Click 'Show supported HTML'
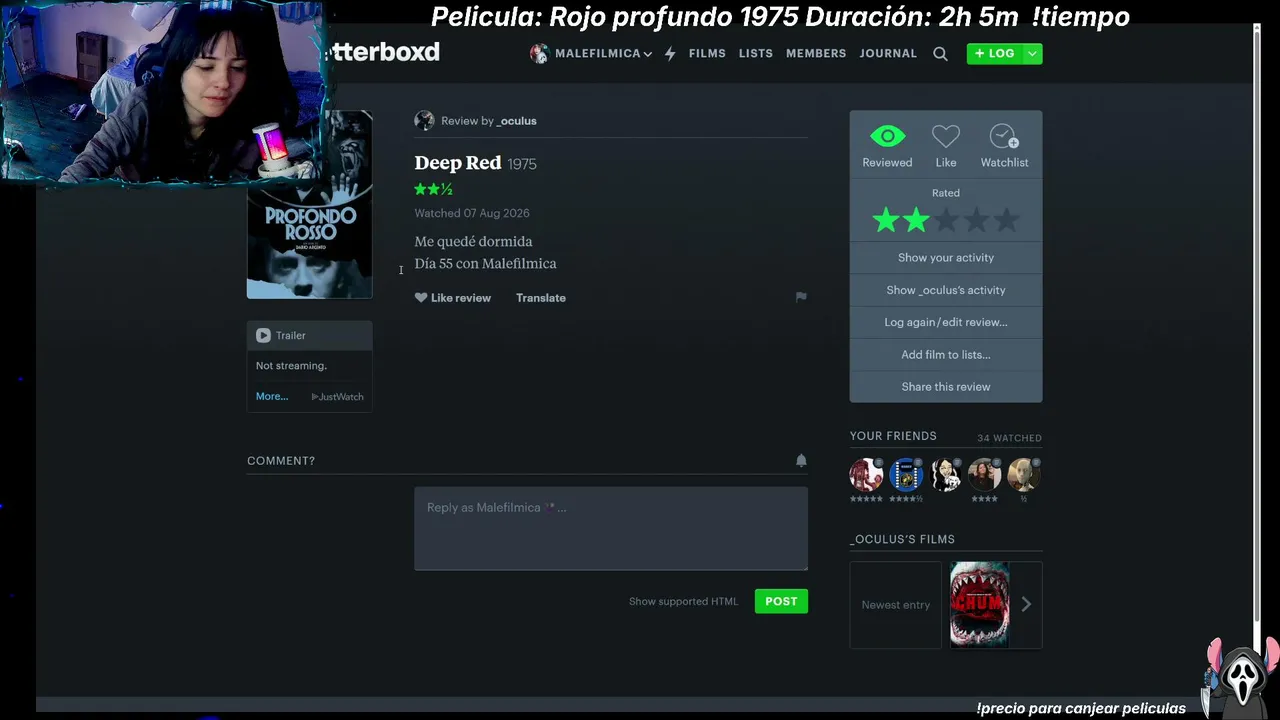 tap(683, 602)
